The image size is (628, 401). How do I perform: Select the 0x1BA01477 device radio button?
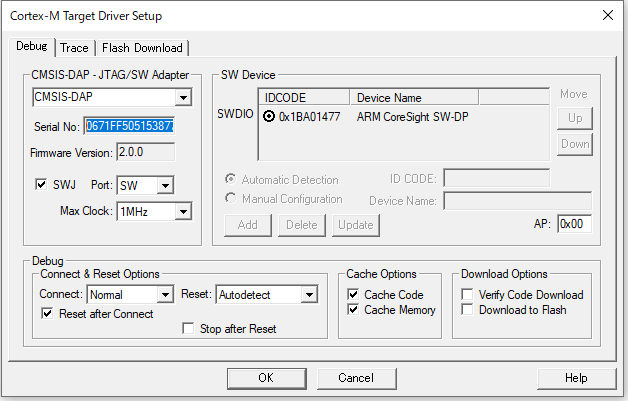coord(269,117)
